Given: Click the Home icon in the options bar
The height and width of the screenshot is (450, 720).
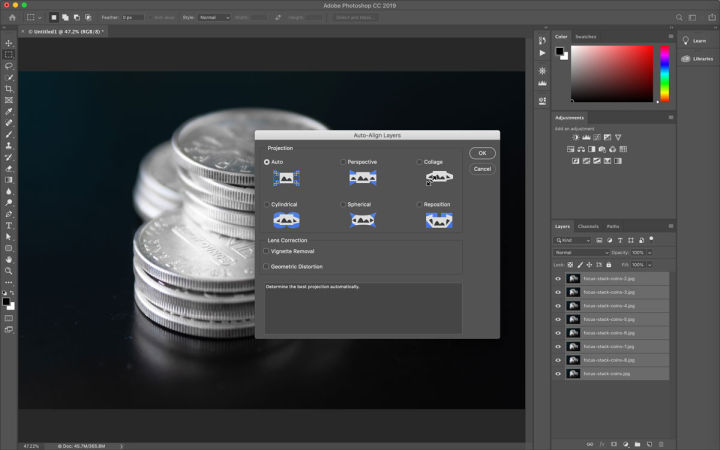Looking at the screenshot, I should click(12, 17).
